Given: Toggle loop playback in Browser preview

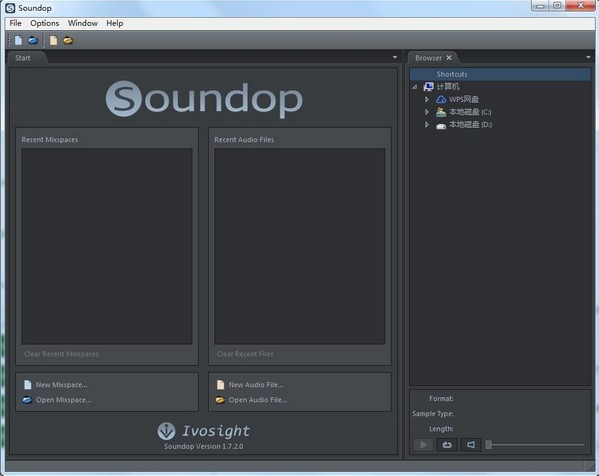Looking at the screenshot, I should (x=447, y=445).
